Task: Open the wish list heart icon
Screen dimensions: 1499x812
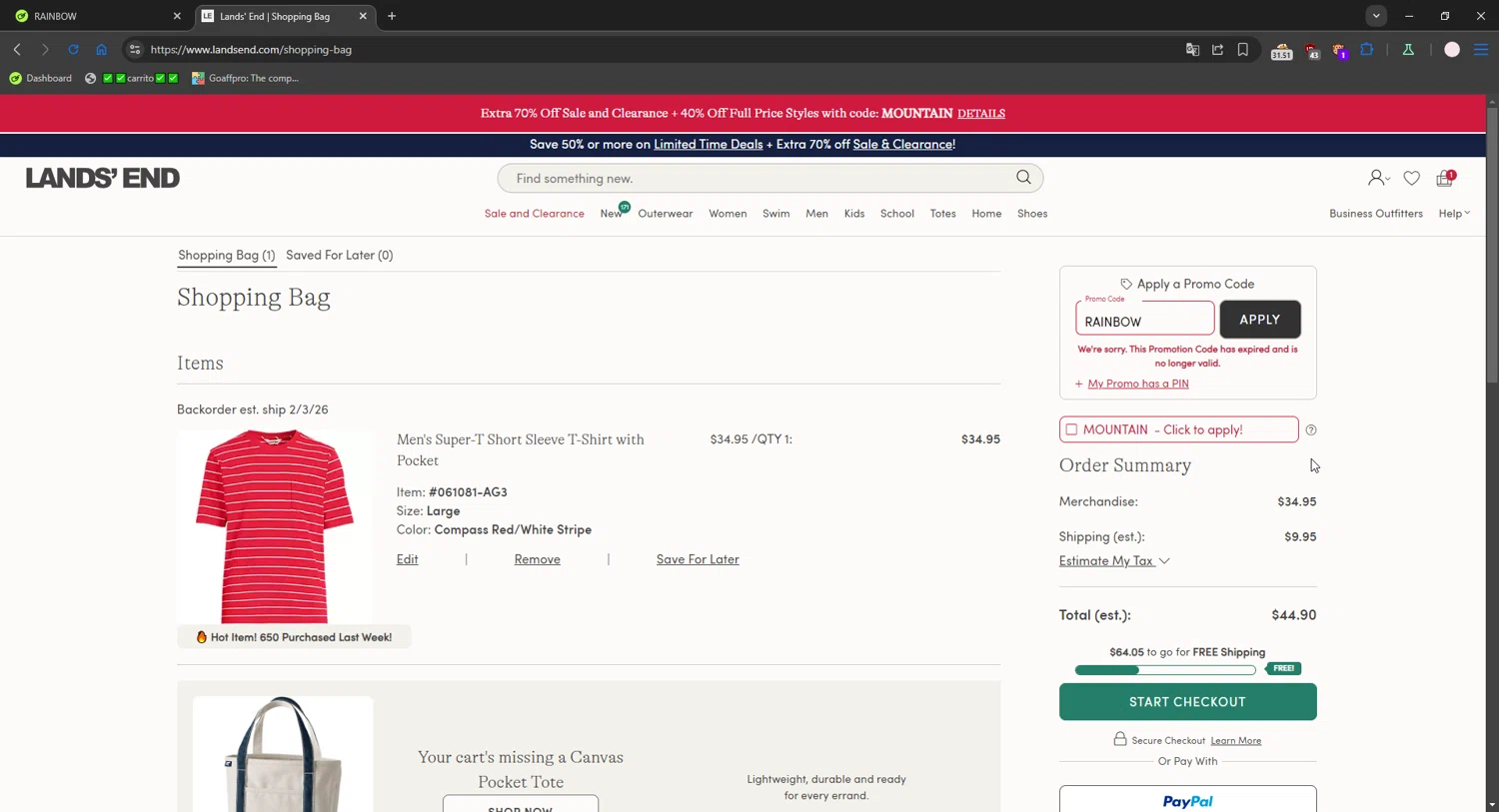Action: 1411,178
